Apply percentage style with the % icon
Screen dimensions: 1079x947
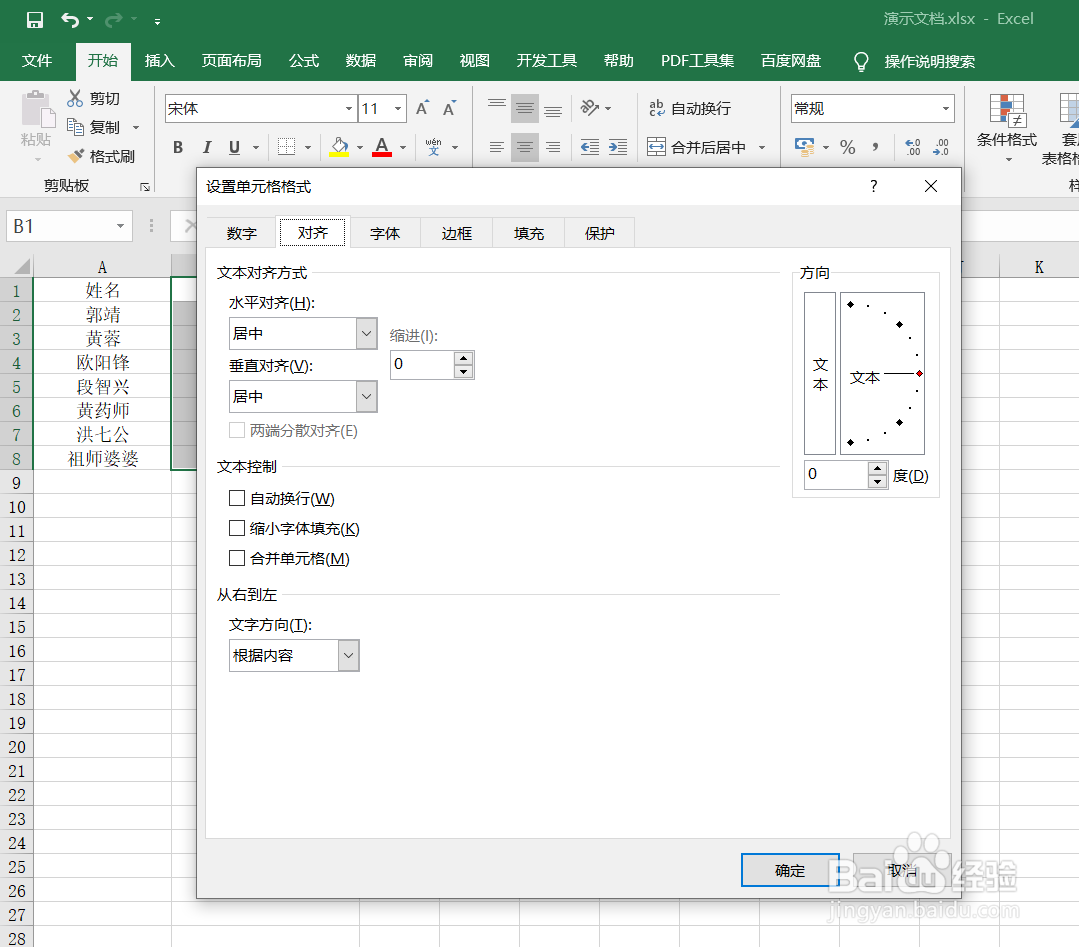pyautogui.click(x=848, y=147)
